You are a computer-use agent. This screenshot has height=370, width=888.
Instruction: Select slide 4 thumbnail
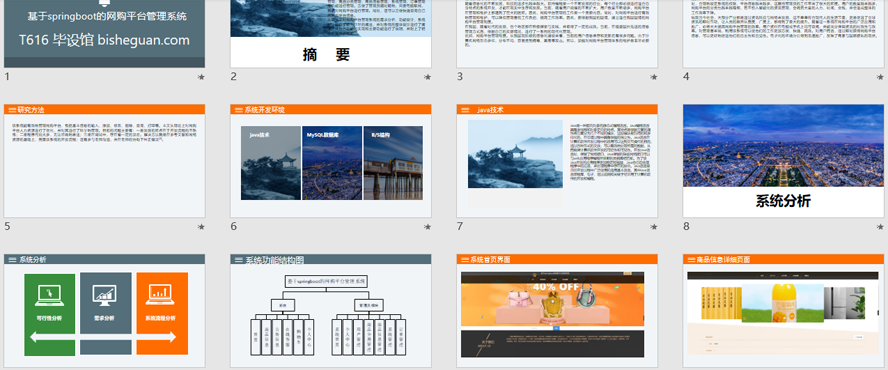tap(785, 33)
